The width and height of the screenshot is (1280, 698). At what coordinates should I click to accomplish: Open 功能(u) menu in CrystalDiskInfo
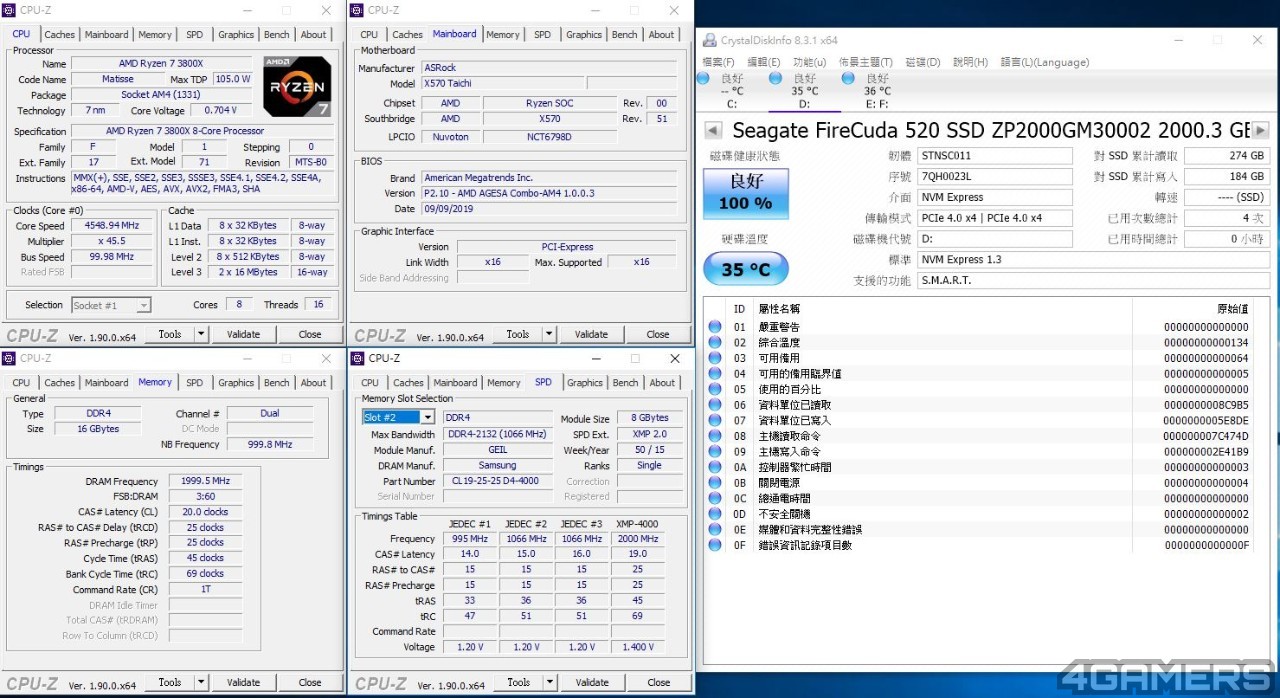tap(810, 62)
